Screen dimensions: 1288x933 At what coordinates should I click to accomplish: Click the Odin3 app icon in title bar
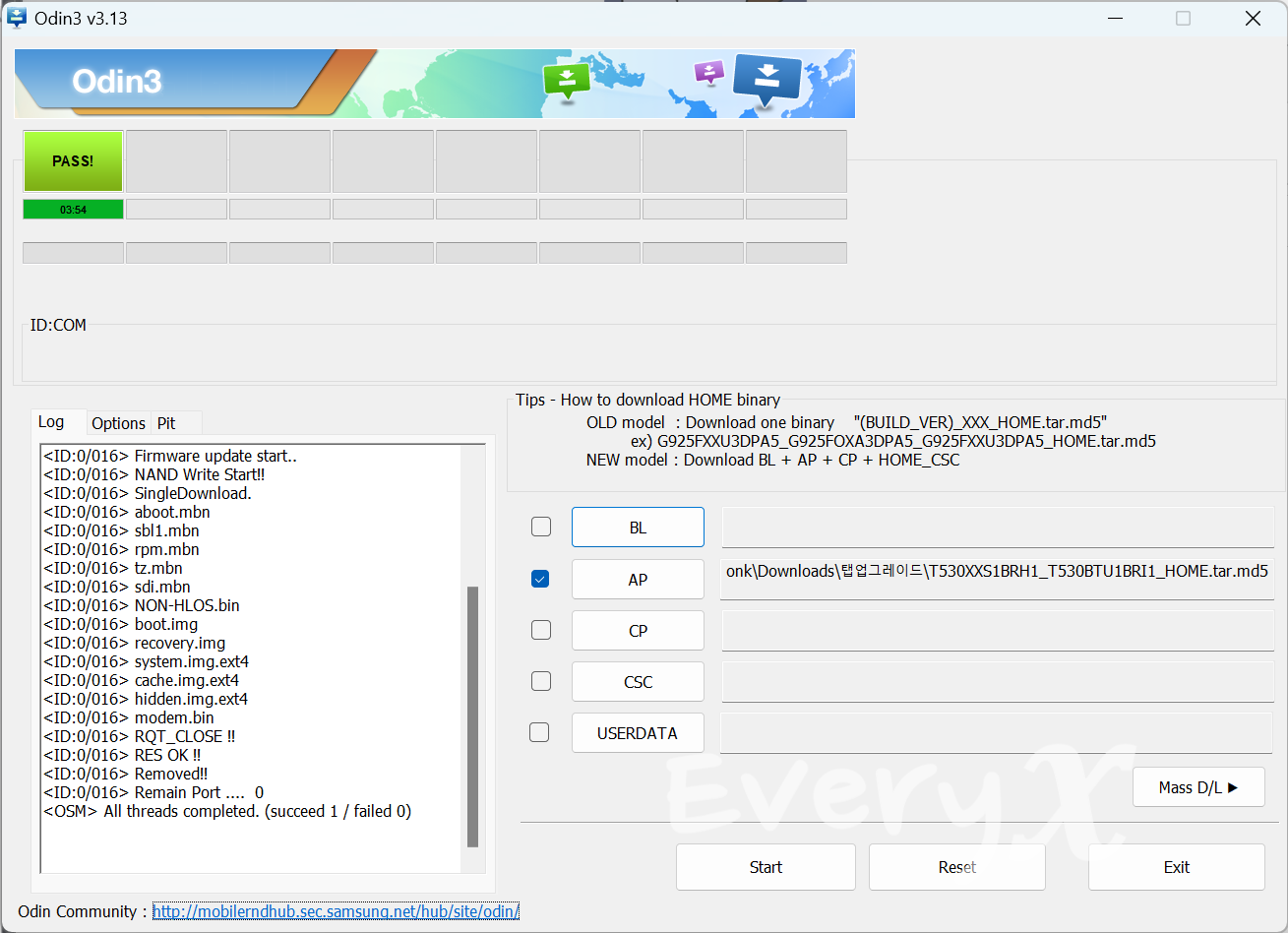tap(17, 18)
